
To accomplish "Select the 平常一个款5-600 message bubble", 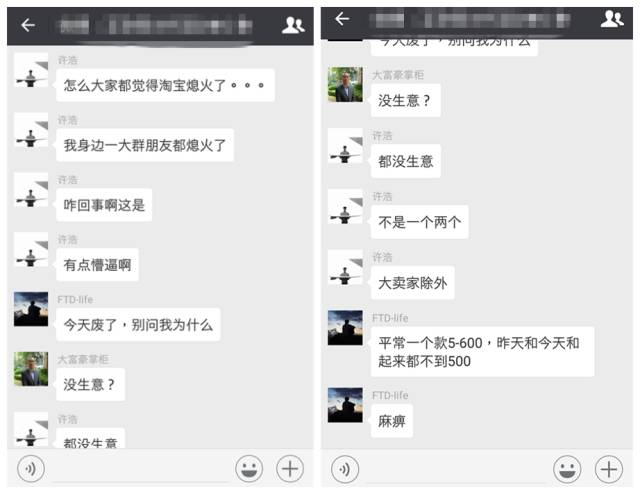I will coord(482,352).
